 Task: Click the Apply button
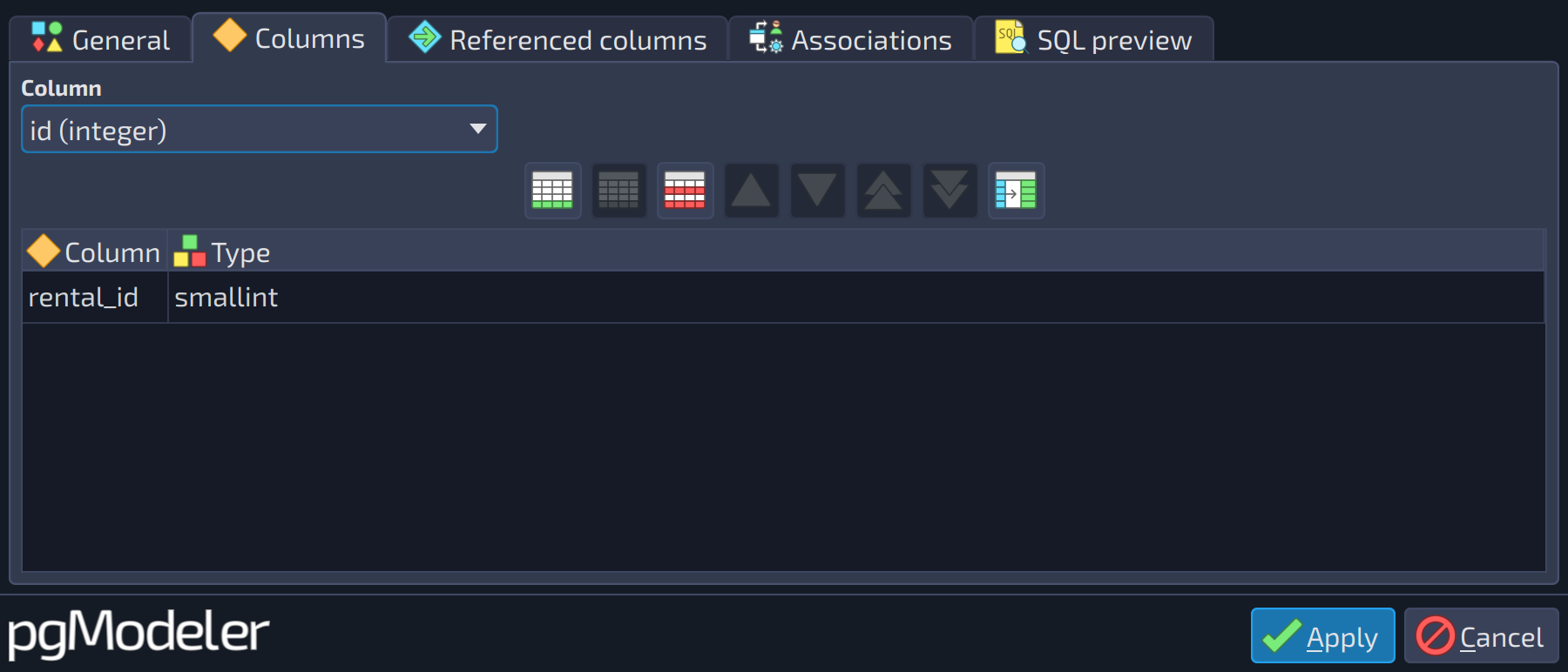[1322, 636]
